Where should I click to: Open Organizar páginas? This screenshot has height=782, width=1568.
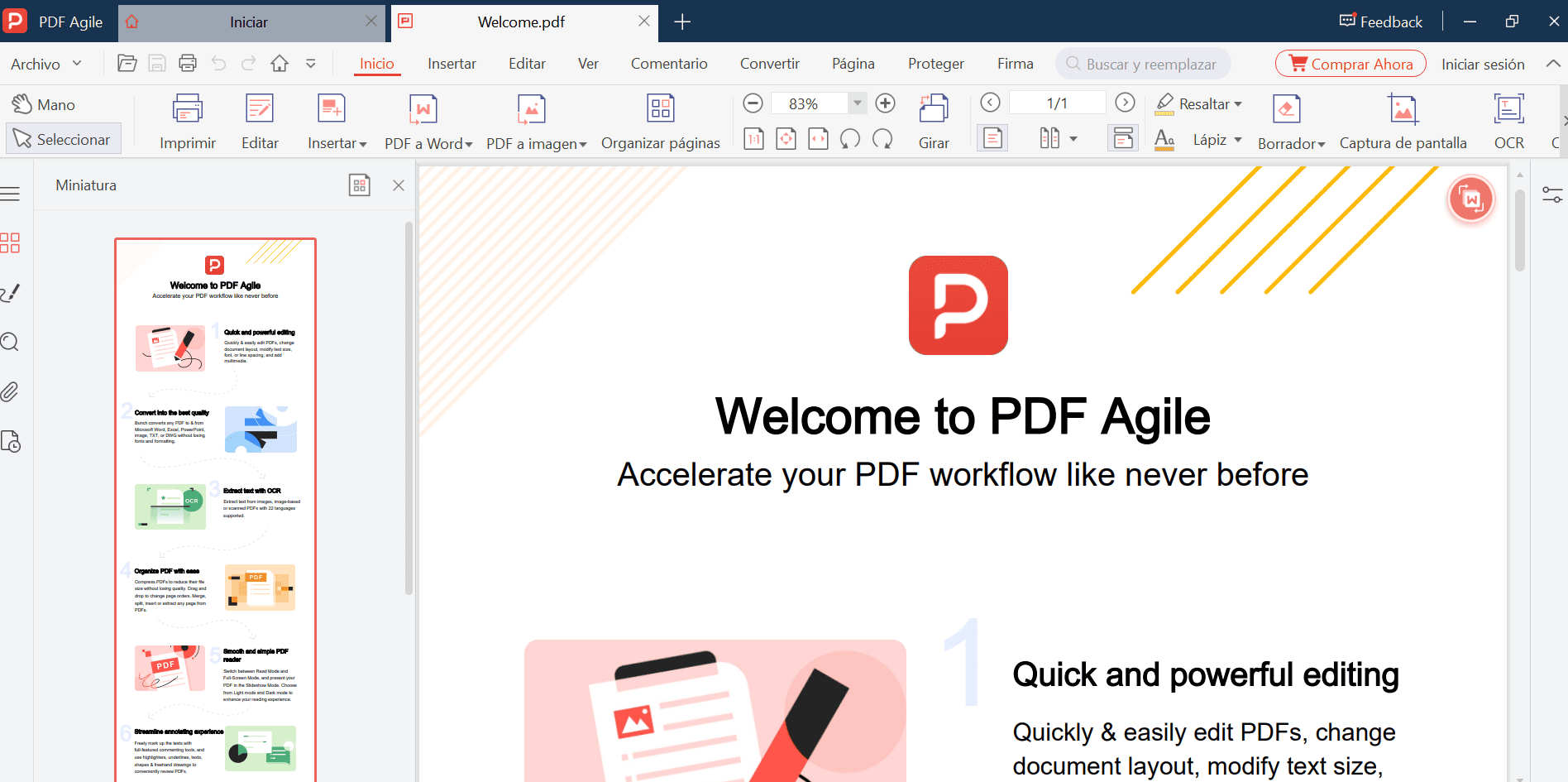[x=660, y=120]
